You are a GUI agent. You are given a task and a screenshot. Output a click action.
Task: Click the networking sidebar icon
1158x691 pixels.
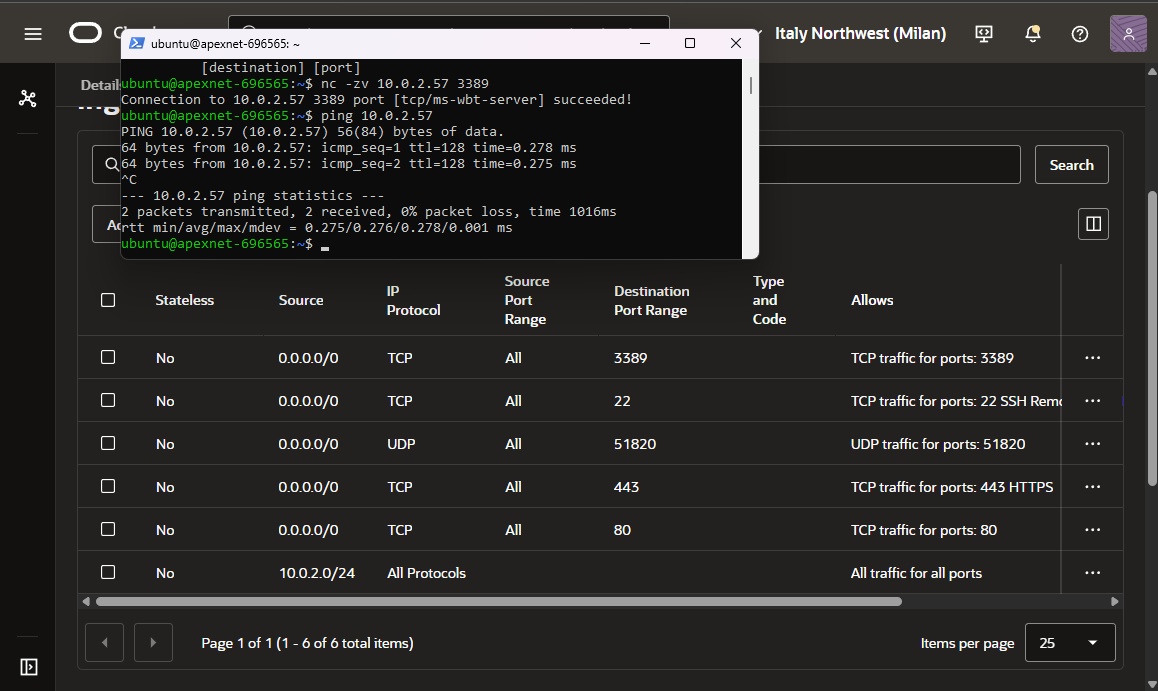27,98
